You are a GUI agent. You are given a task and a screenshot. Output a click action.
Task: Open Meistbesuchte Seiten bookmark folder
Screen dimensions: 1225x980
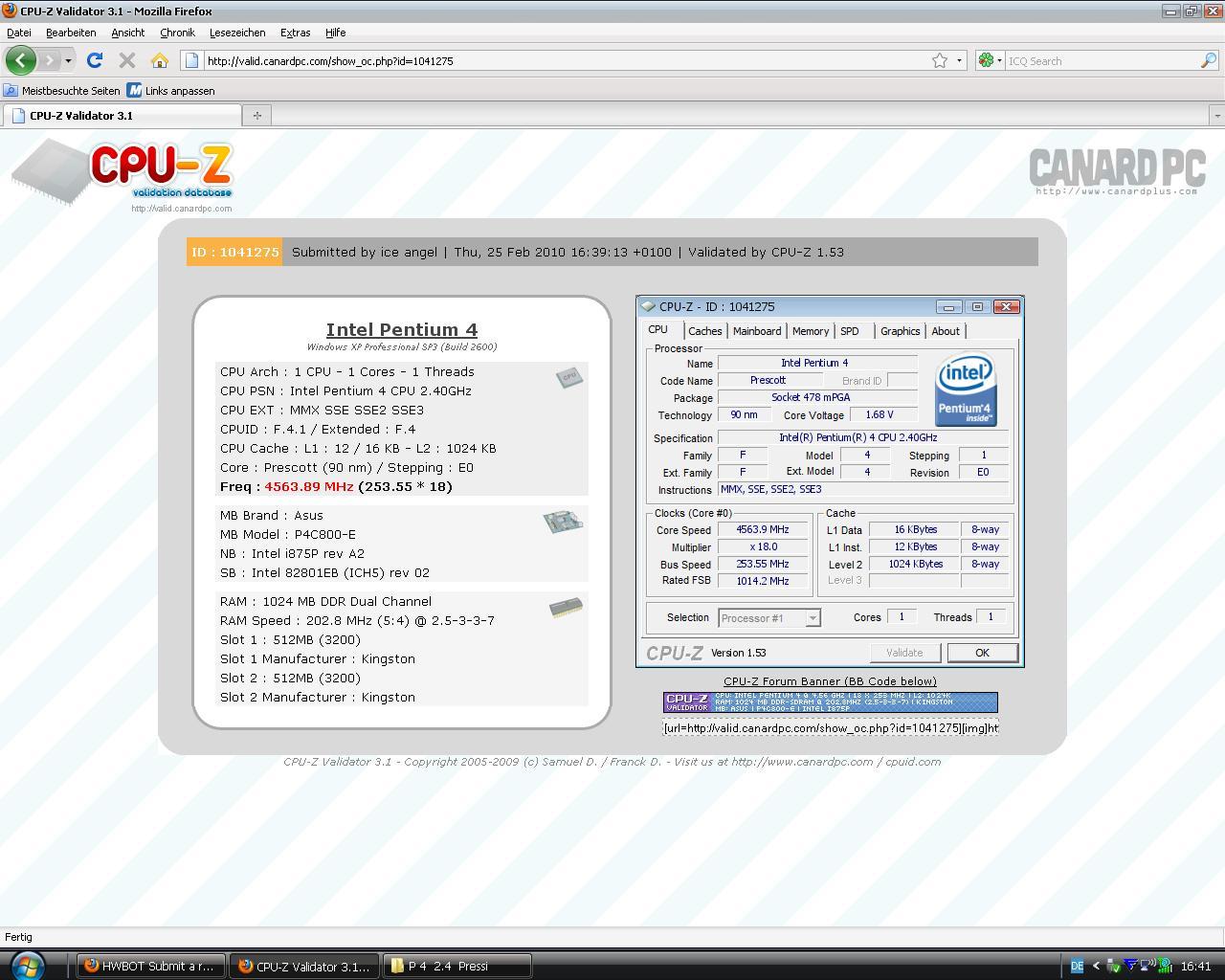pyautogui.click(x=62, y=91)
